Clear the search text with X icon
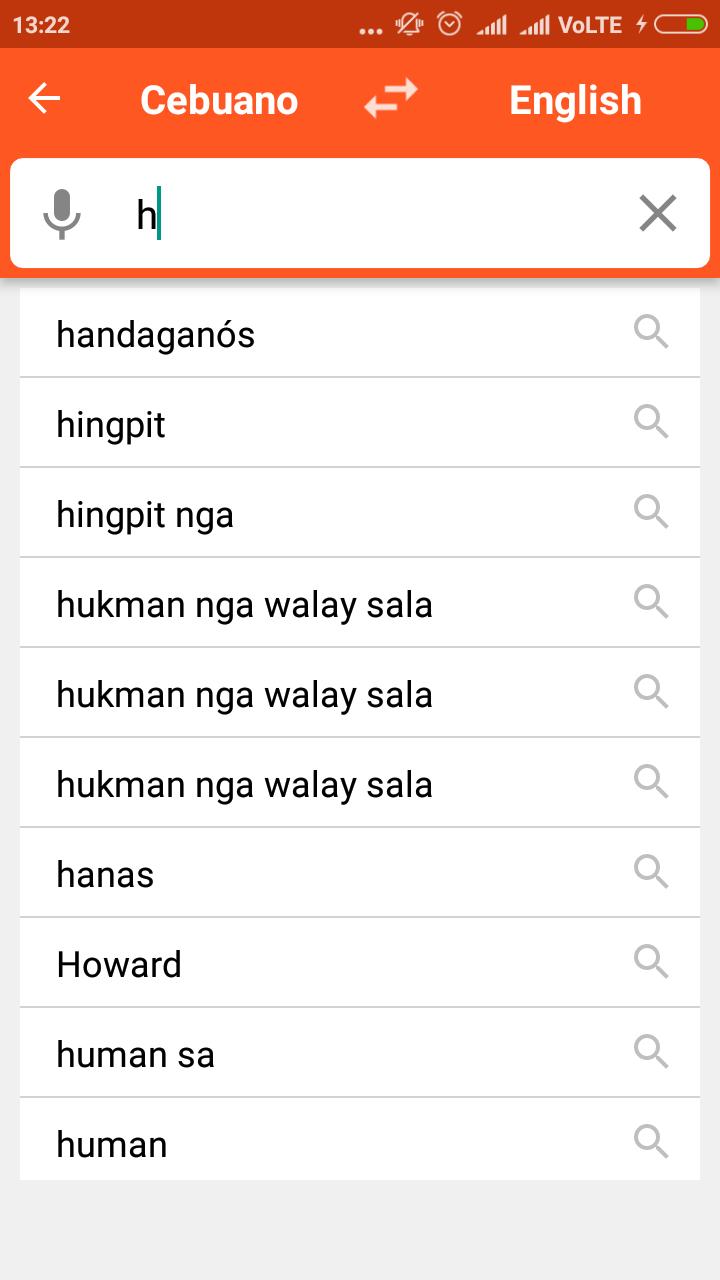Screen dimensions: 720x1280 pyautogui.click(x=658, y=213)
